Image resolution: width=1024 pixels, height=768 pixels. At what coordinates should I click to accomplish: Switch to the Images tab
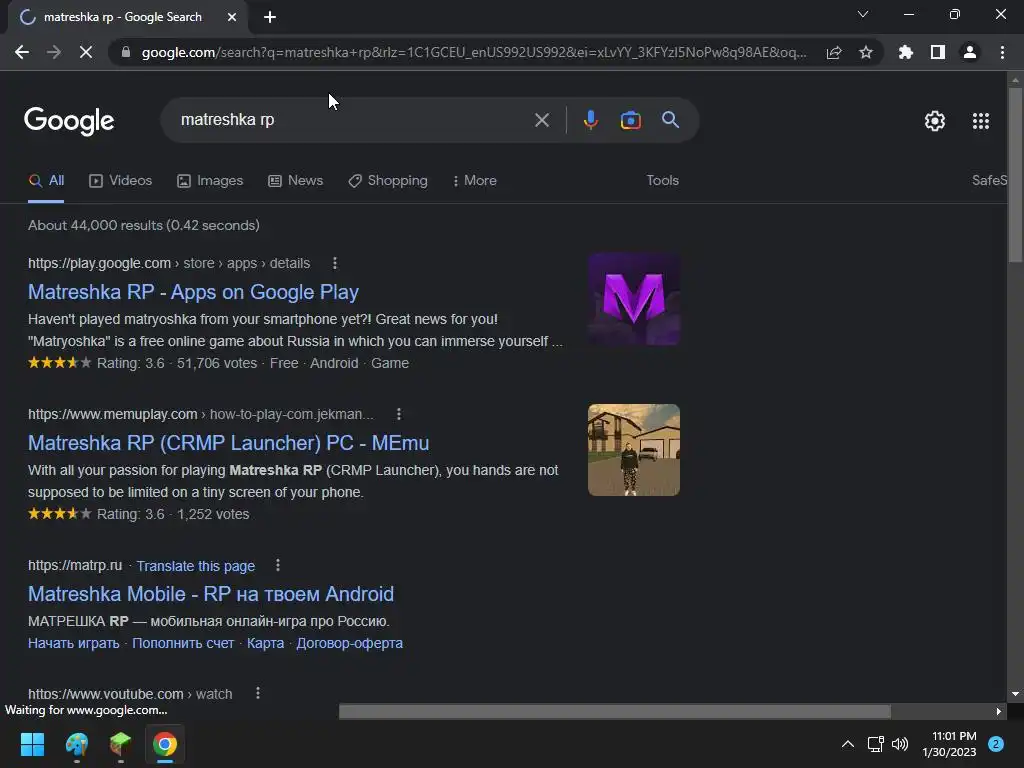(x=210, y=181)
